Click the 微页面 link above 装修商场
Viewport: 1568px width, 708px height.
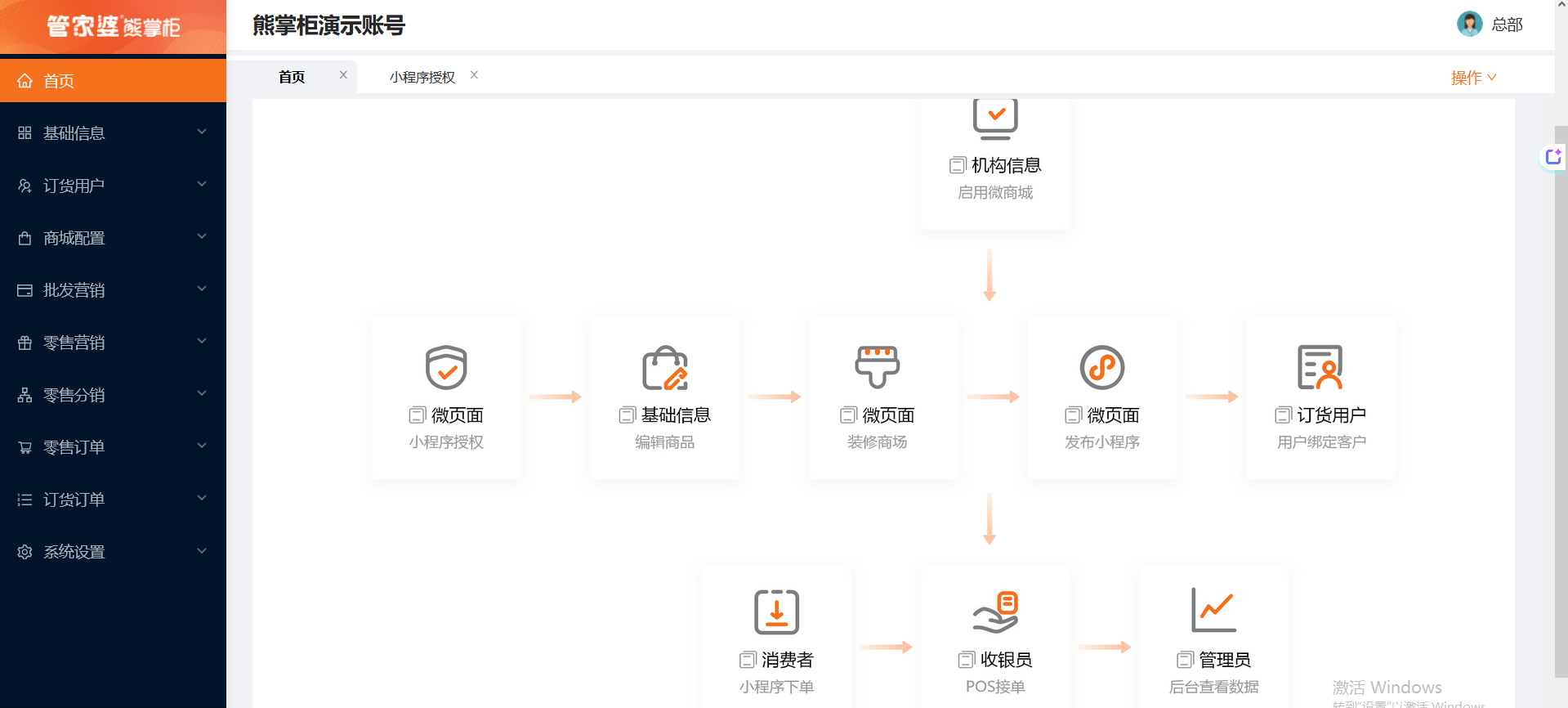pyautogui.click(x=889, y=415)
